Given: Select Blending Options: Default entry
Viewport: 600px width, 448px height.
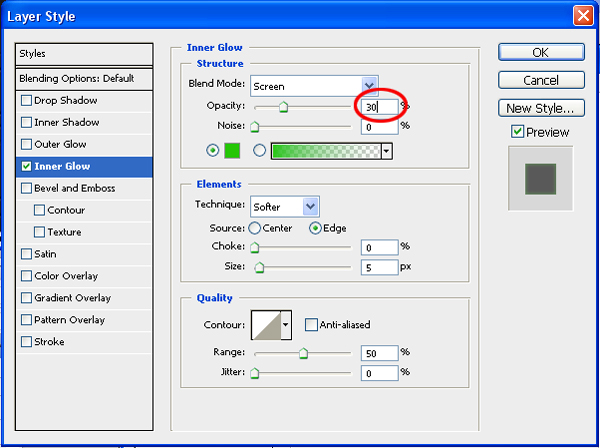Looking at the screenshot, I should [x=84, y=79].
